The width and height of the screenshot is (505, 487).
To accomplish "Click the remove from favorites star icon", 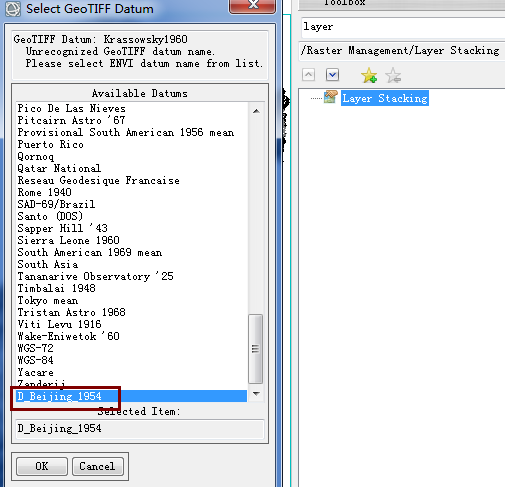I will click(x=393, y=75).
